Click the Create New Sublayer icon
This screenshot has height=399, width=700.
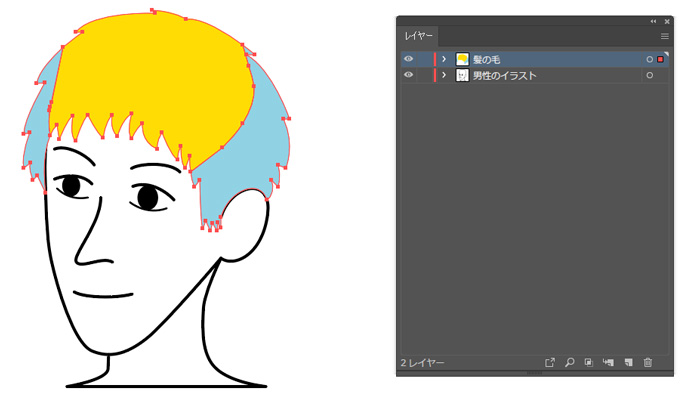pyautogui.click(x=608, y=362)
